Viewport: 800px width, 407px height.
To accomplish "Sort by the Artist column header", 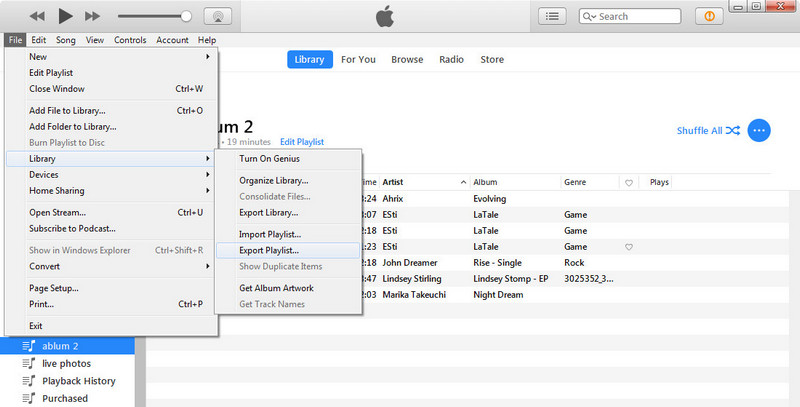I will click(x=424, y=182).
